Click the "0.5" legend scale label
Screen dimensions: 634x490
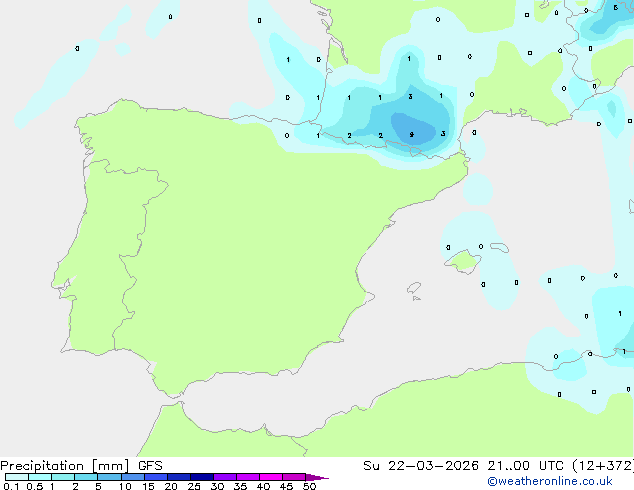click(35, 486)
